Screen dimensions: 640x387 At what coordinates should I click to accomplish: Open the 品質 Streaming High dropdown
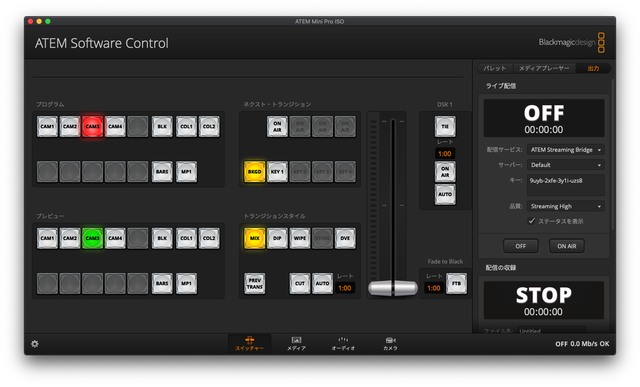click(x=566, y=206)
